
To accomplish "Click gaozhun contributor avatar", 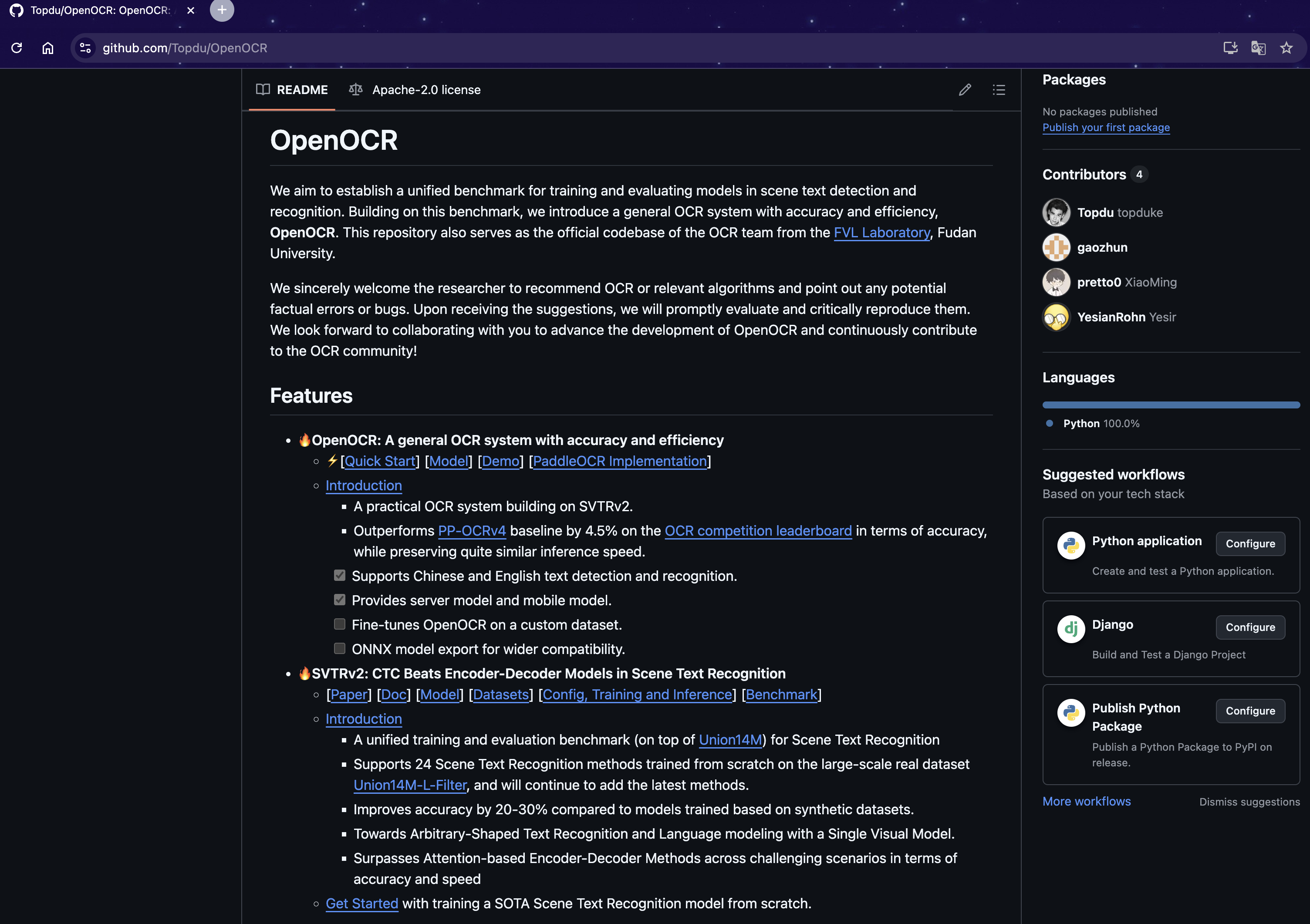I will [1056, 247].
